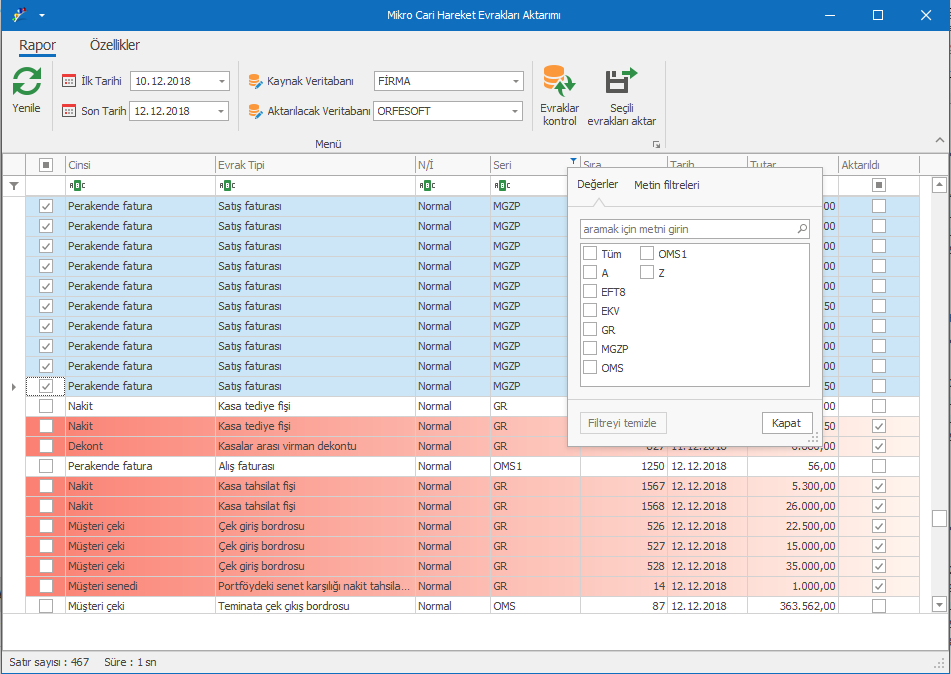Image resolution: width=951 pixels, height=674 pixels.
Task: Toggle the Aktarıldı filter row checkbox
Action: [879, 185]
